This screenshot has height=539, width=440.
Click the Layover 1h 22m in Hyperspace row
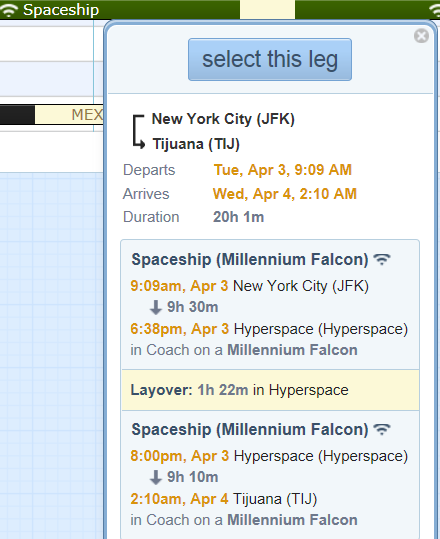point(270,390)
